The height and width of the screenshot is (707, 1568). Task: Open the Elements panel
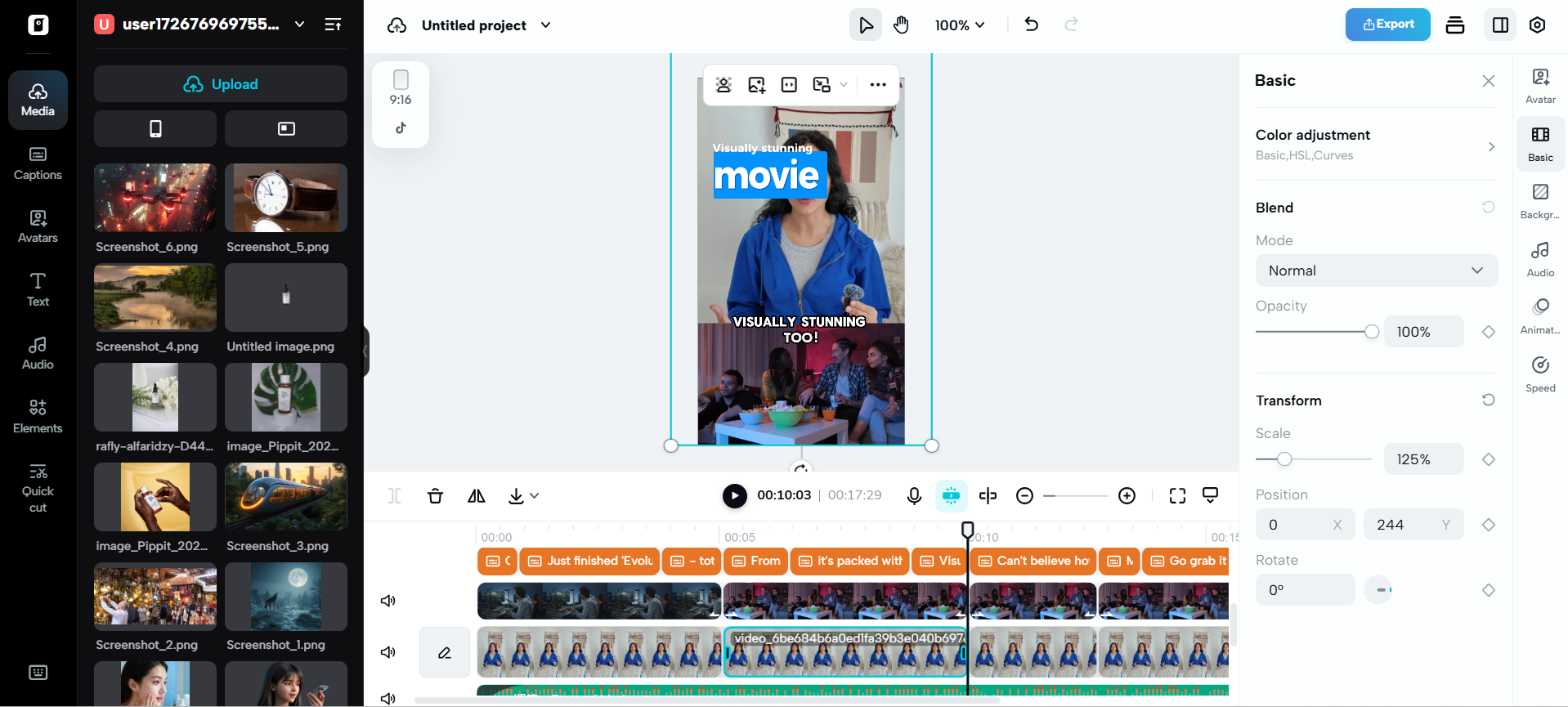click(38, 416)
